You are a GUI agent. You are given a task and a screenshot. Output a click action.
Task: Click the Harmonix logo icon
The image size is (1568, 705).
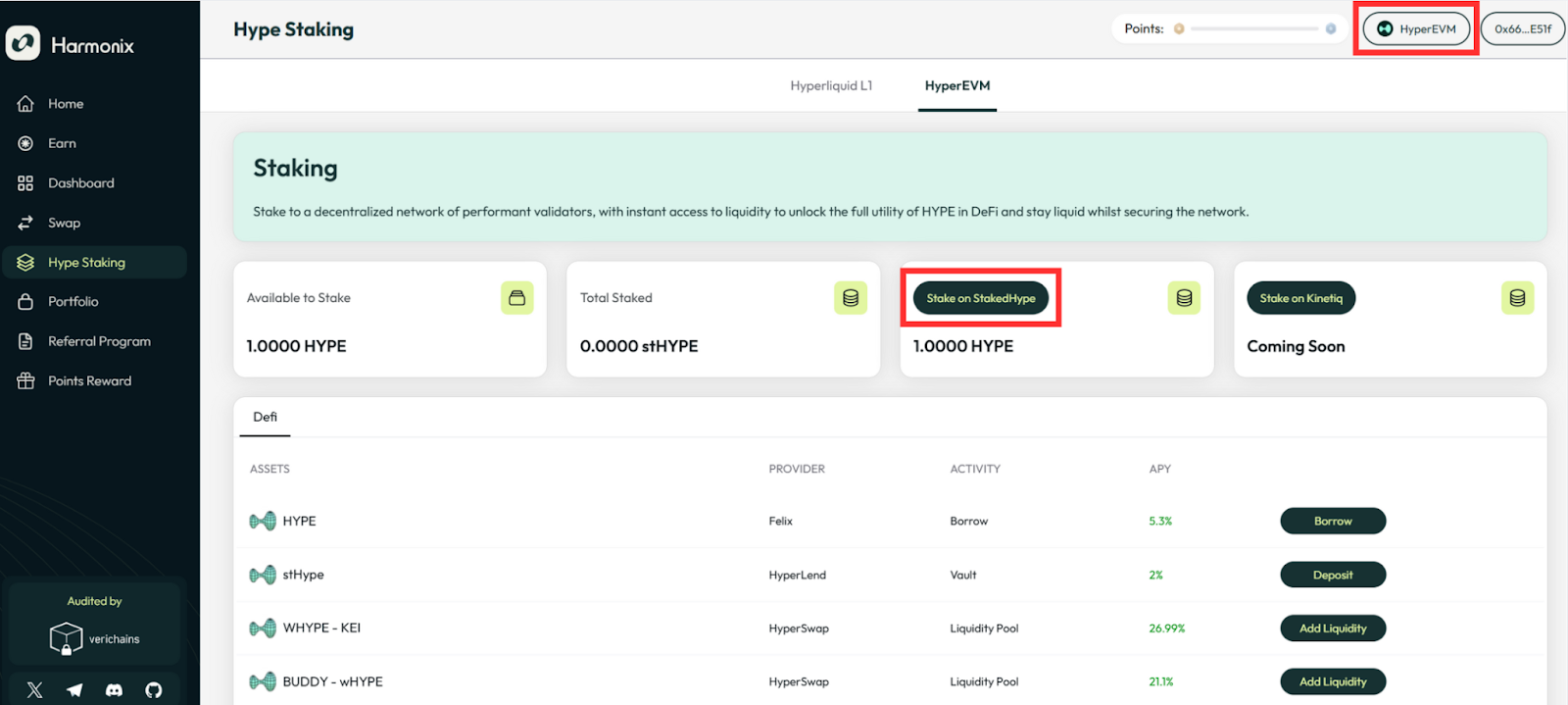[x=24, y=44]
